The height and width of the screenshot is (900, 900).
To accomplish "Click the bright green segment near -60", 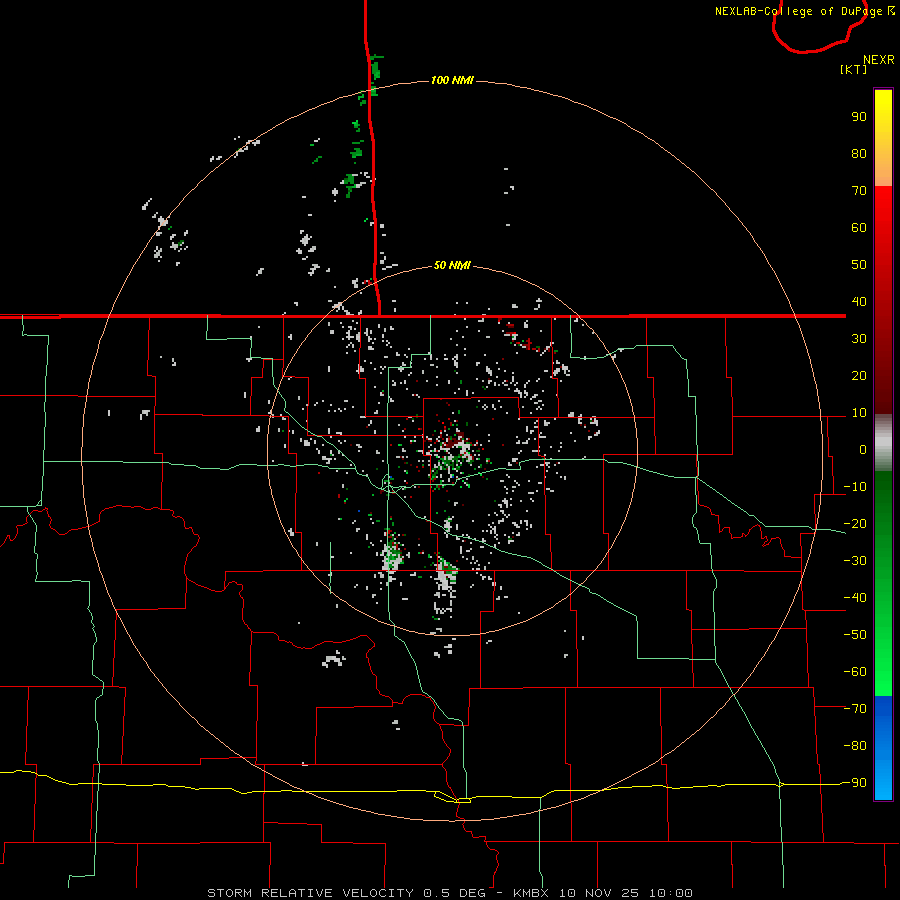I will 883,672.
